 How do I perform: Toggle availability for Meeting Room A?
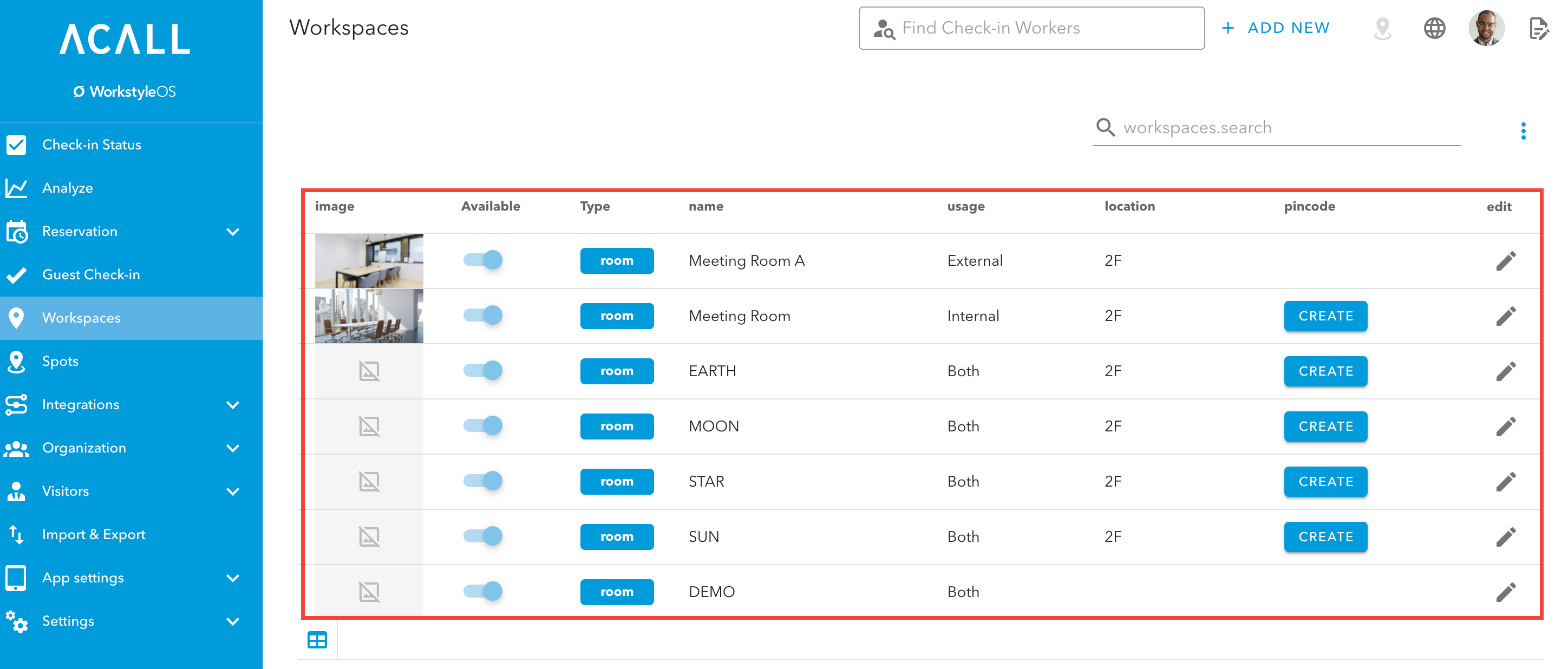click(x=483, y=260)
